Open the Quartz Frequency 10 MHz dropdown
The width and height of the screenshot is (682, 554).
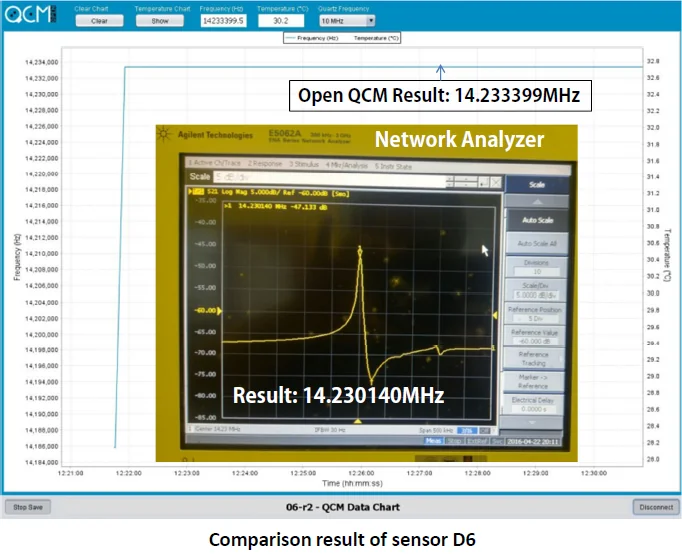pos(347,20)
